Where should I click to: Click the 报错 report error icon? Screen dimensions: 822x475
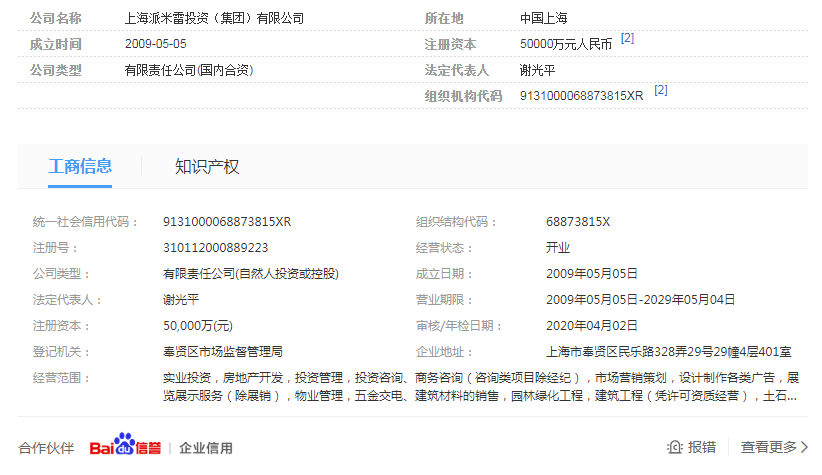pyautogui.click(x=676, y=447)
